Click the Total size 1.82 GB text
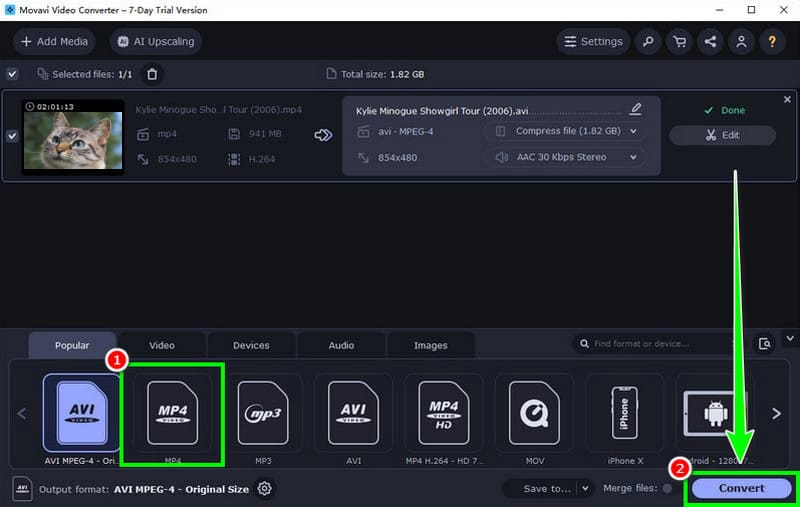This screenshot has height=507, width=800. pyautogui.click(x=382, y=74)
